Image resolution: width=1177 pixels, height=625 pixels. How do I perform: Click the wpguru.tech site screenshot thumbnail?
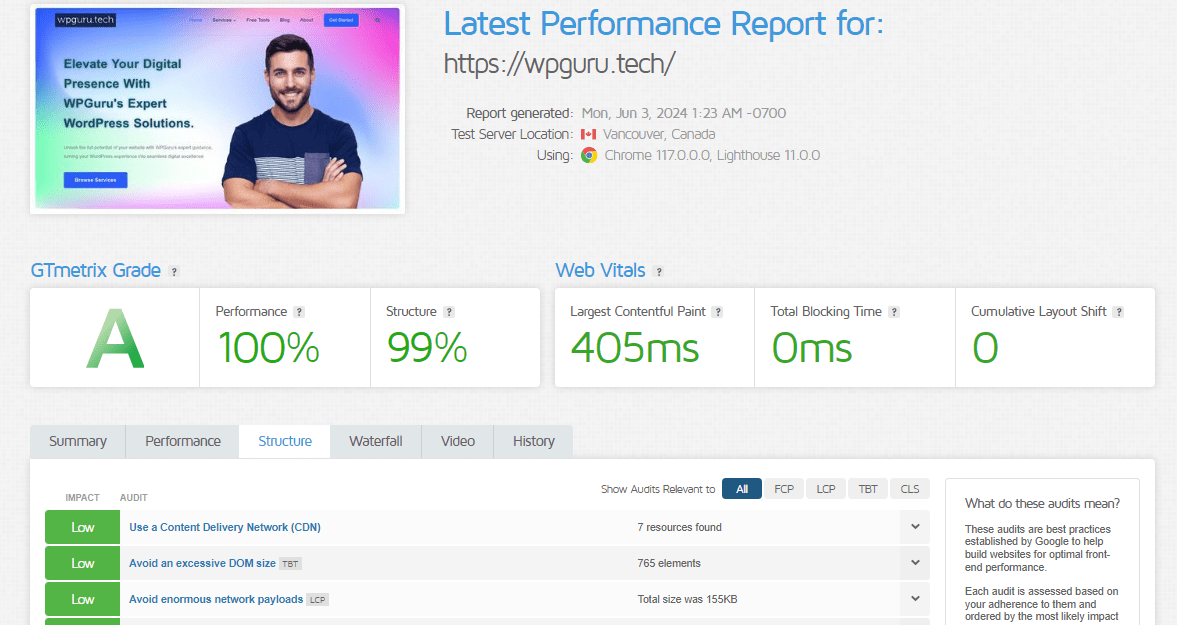[217, 109]
